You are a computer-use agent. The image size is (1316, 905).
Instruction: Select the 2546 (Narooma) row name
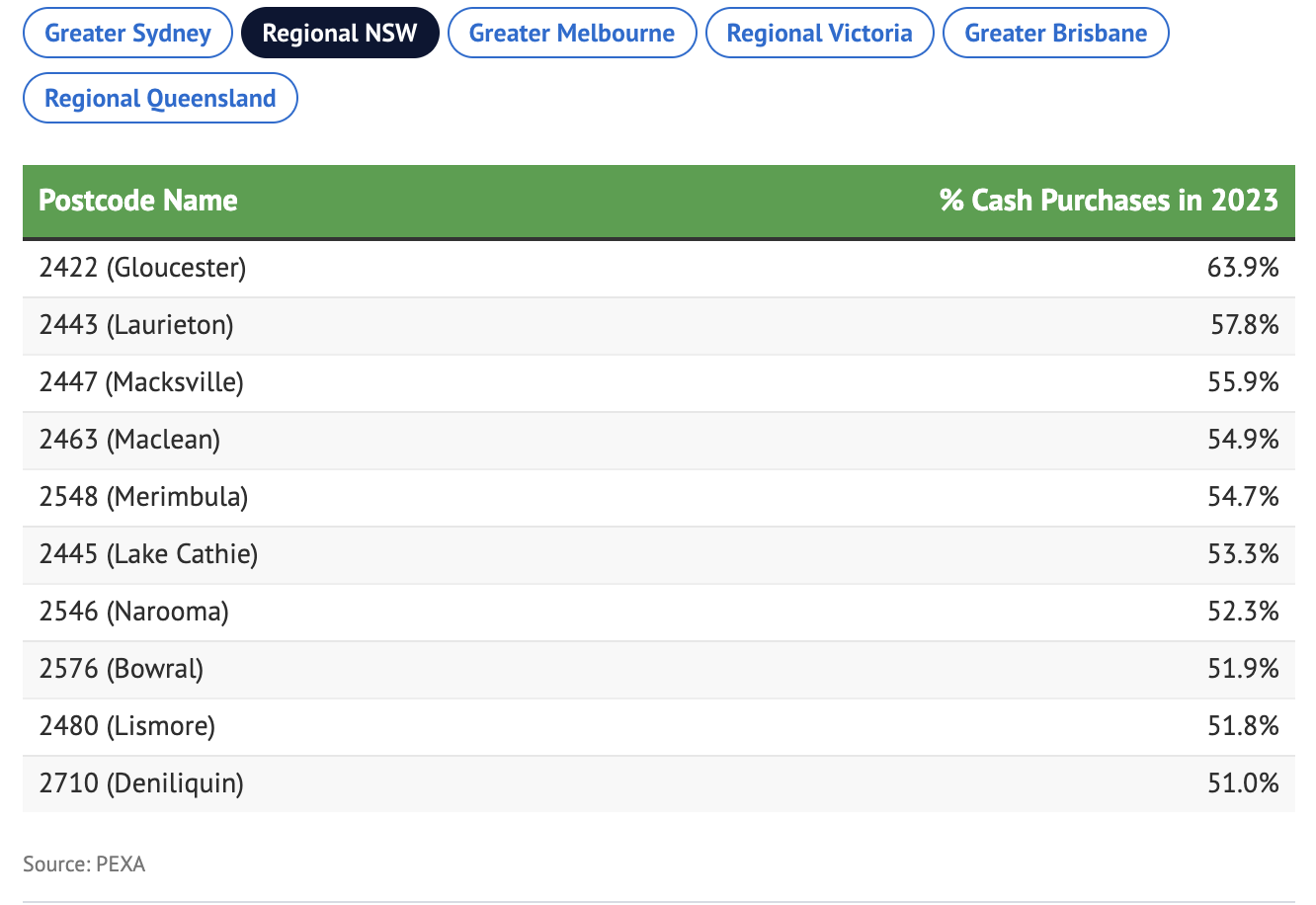click(x=133, y=612)
